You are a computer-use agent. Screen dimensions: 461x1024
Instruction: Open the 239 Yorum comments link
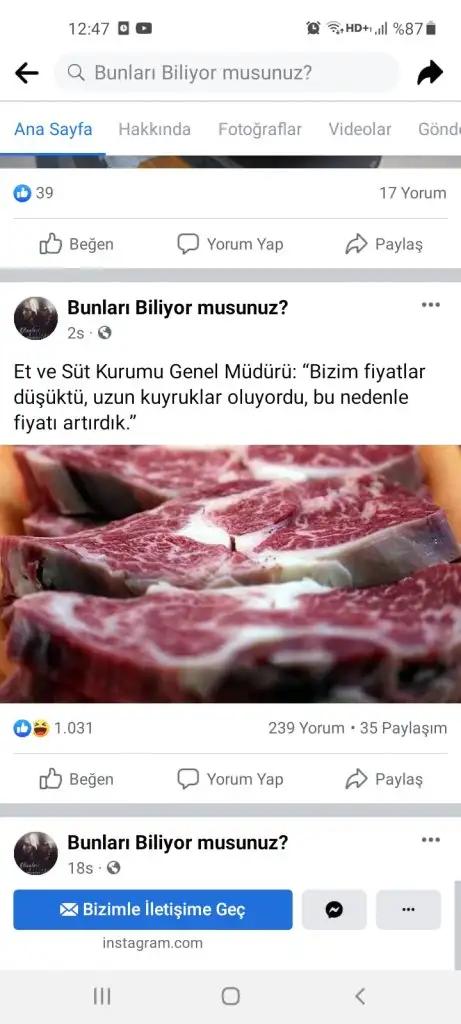(x=306, y=728)
